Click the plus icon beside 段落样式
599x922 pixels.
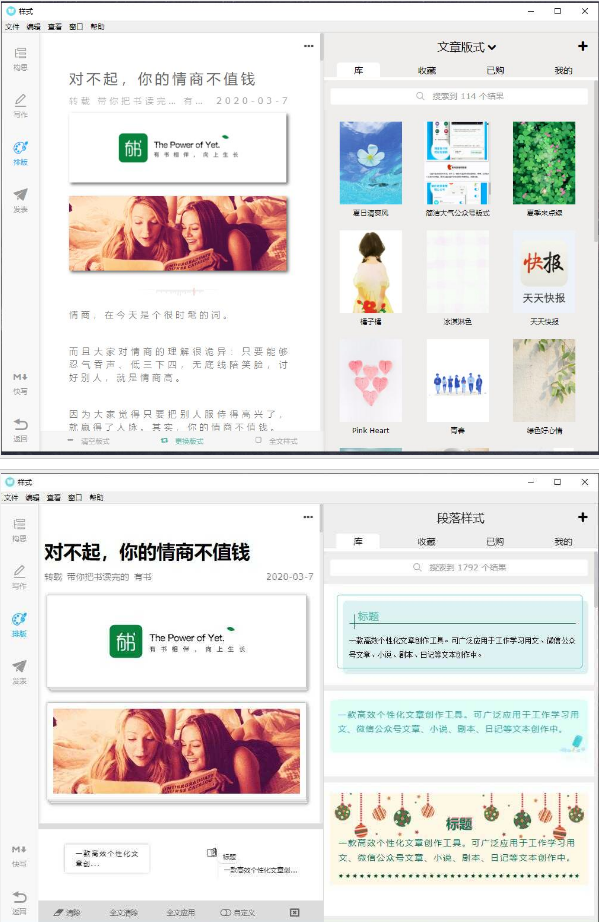(583, 517)
